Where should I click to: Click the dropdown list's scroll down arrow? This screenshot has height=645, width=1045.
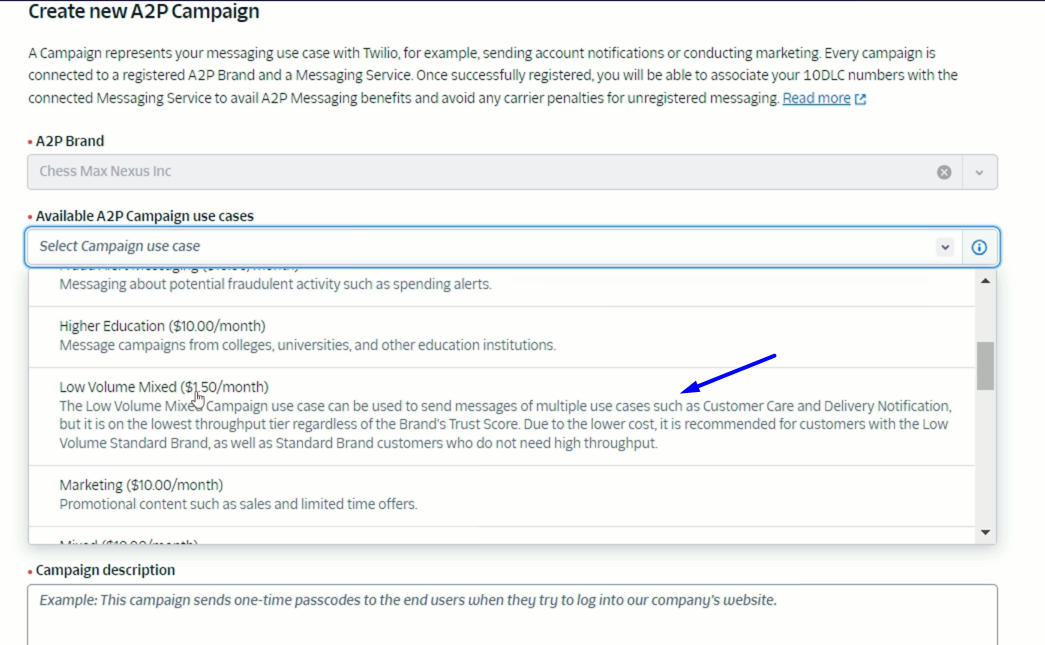pyautogui.click(x=985, y=532)
